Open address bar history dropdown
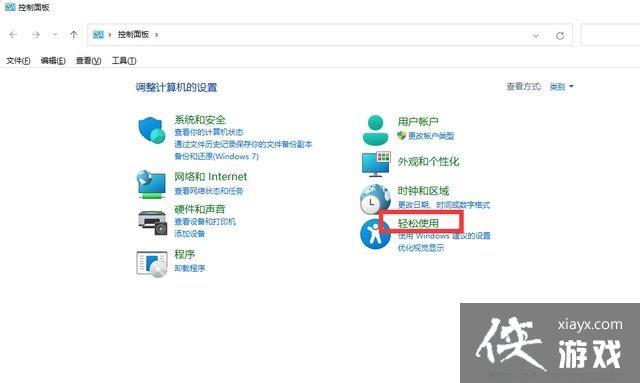The width and height of the screenshot is (640, 383). 536,36
